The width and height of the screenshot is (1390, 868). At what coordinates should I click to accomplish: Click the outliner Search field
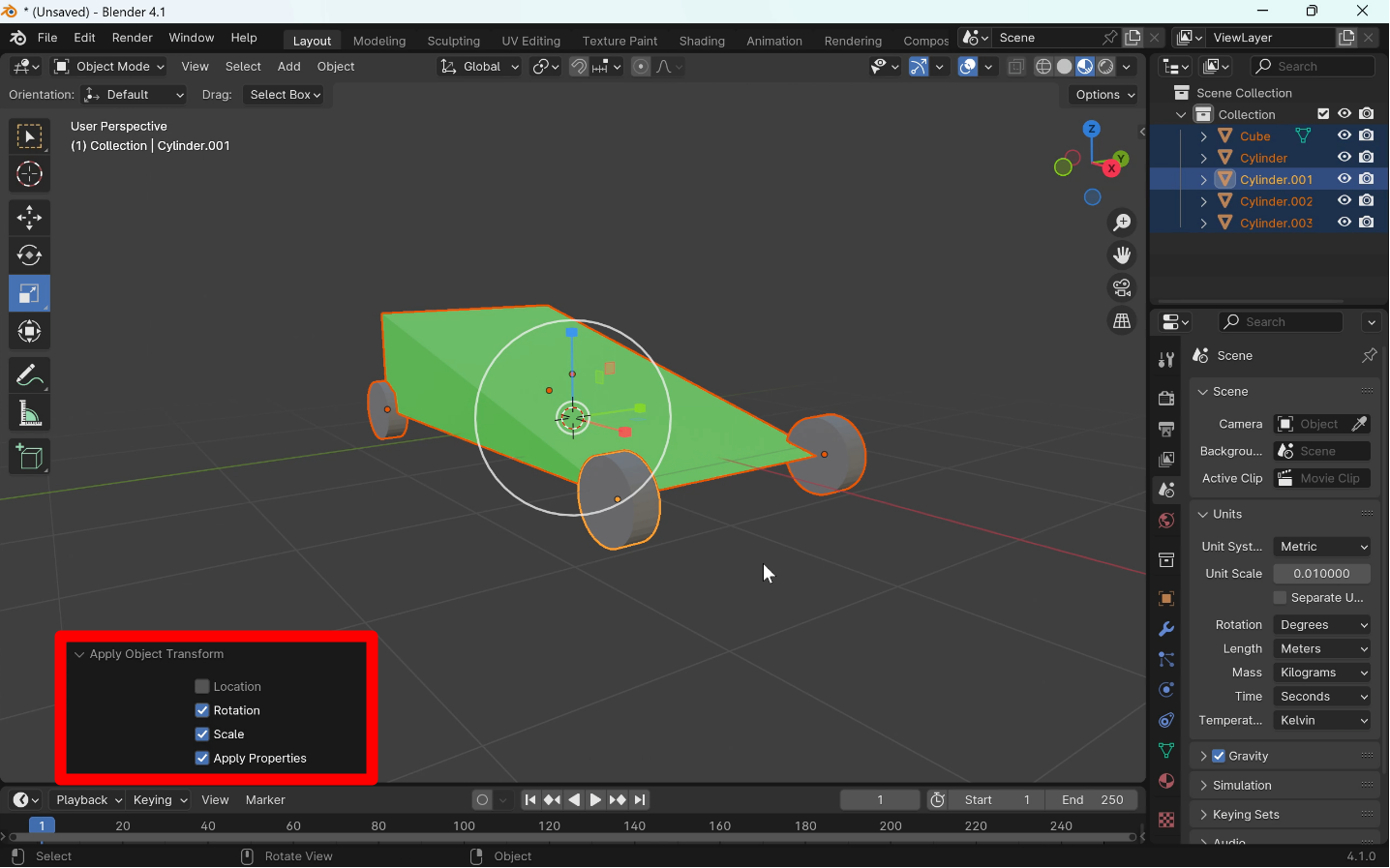(x=1314, y=67)
